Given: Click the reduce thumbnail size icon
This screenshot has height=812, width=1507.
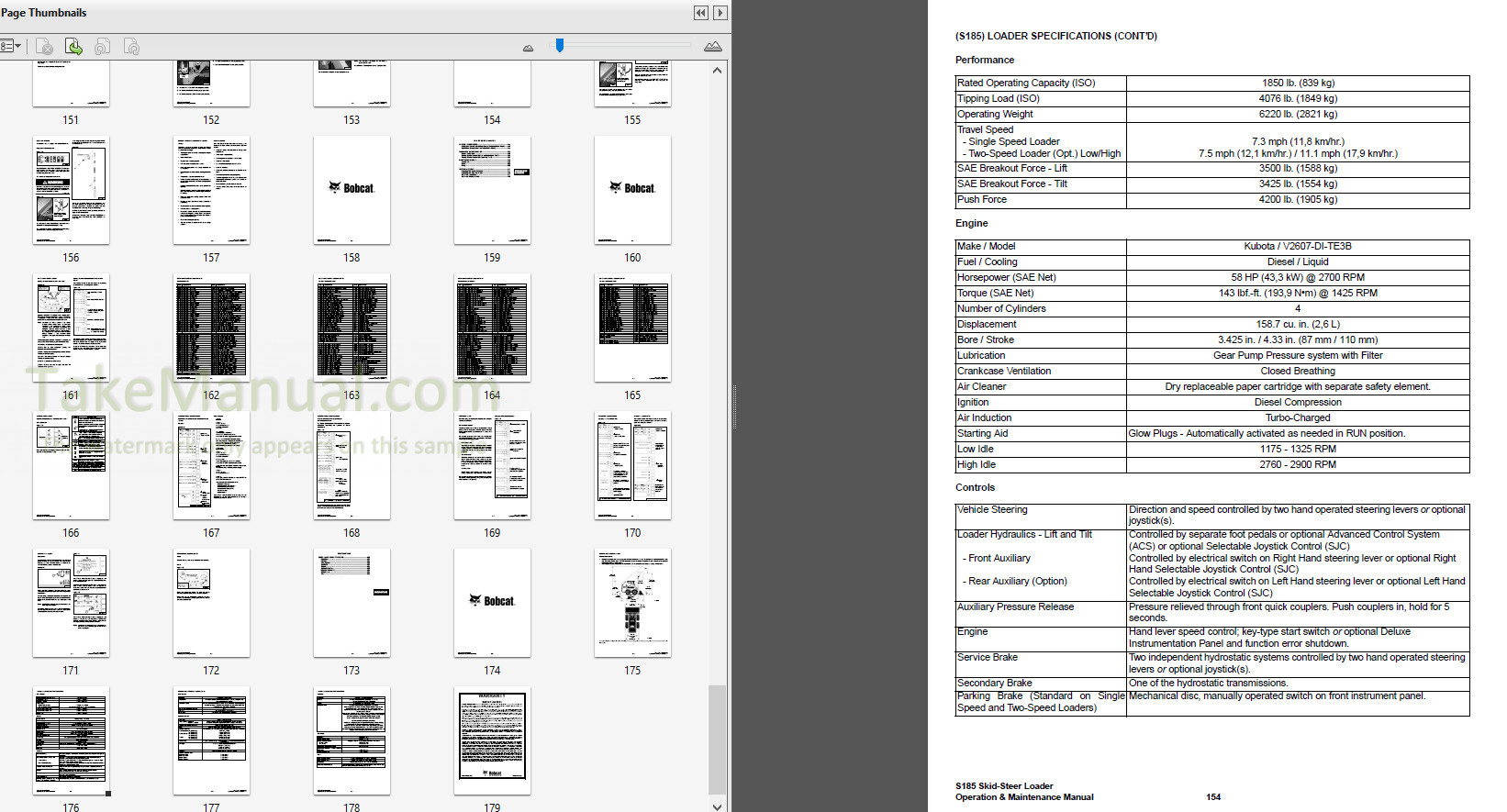Looking at the screenshot, I should click(528, 47).
